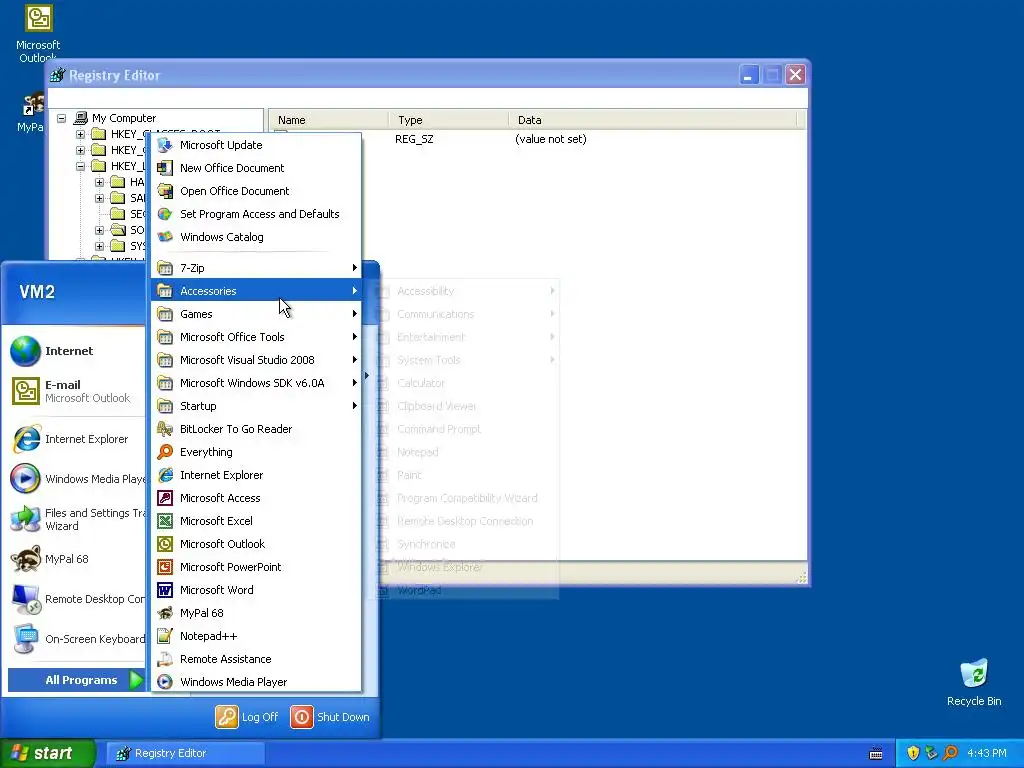This screenshot has height=768, width=1024.
Task: Open Windows Catalog entry
Action: (257, 237)
